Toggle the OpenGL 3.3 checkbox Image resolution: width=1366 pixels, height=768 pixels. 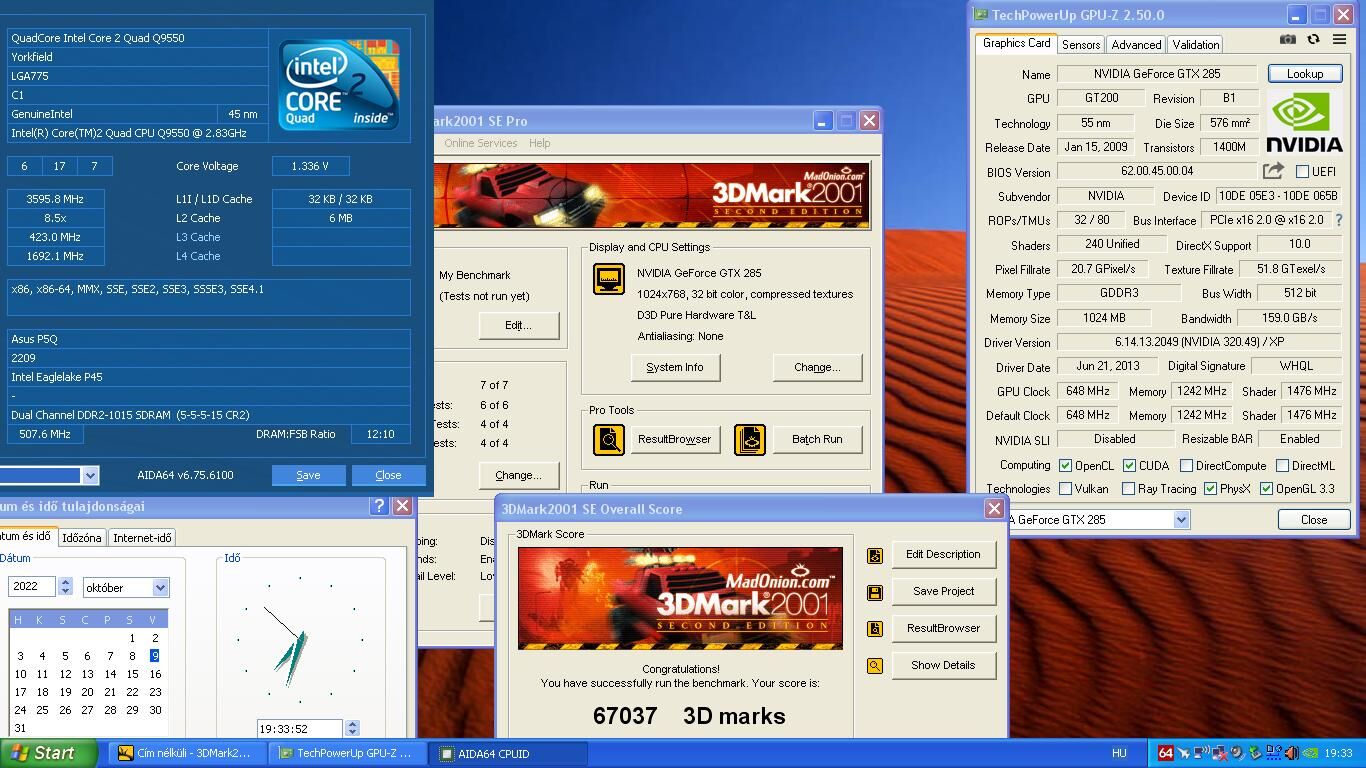click(x=1266, y=489)
